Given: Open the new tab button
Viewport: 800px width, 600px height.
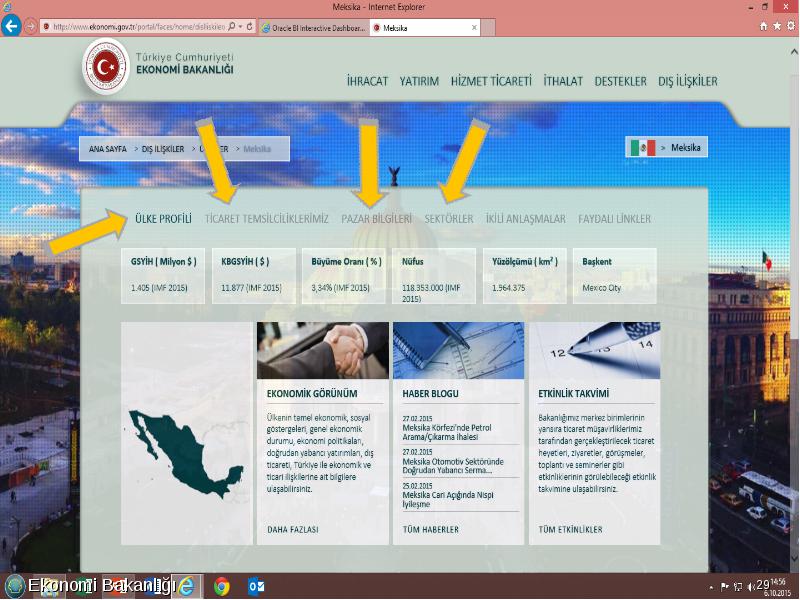Looking at the screenshot, I should coord(488,28).
